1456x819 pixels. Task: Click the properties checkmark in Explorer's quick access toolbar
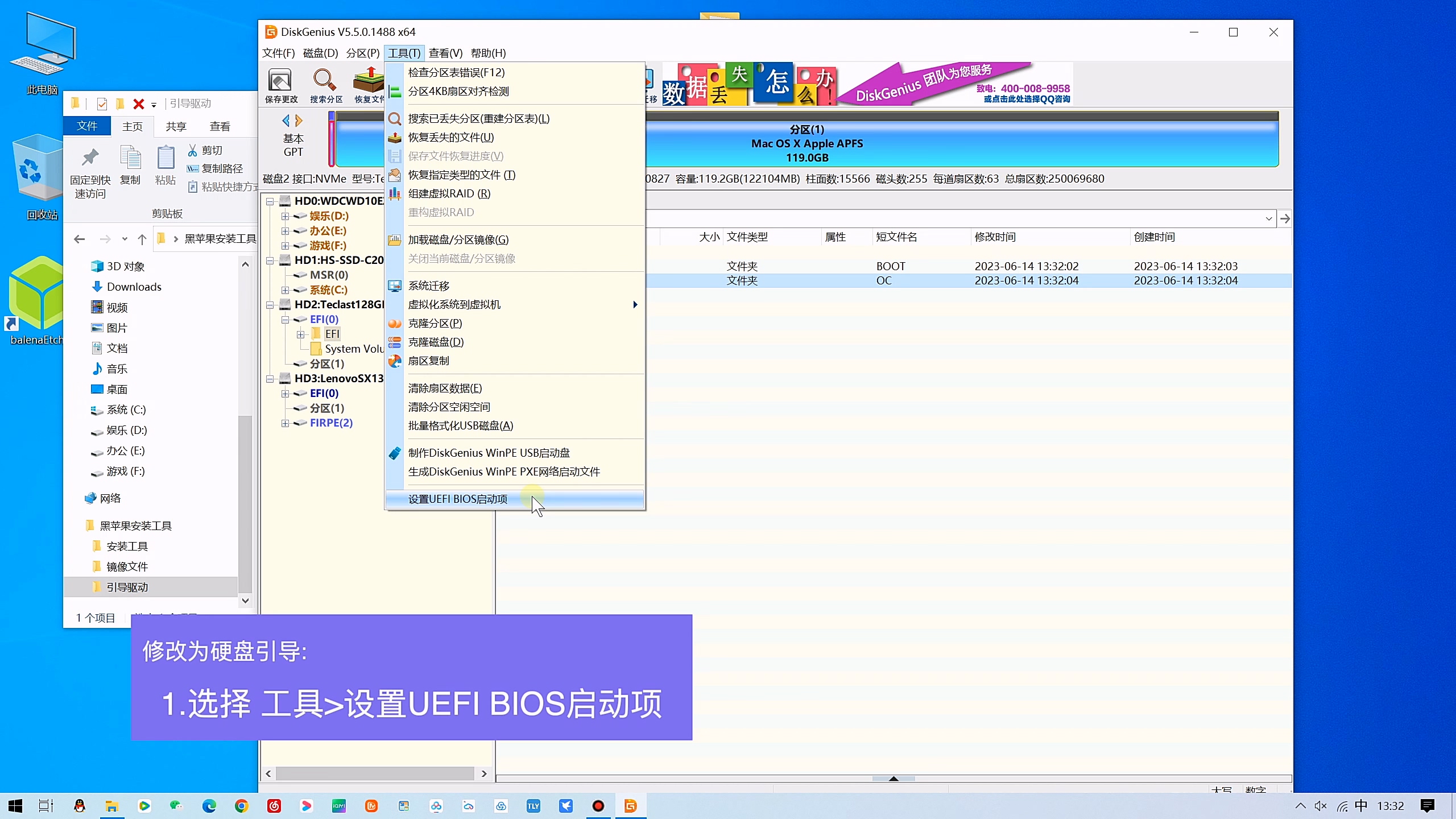pyautogui.click(x=102, y=104)
